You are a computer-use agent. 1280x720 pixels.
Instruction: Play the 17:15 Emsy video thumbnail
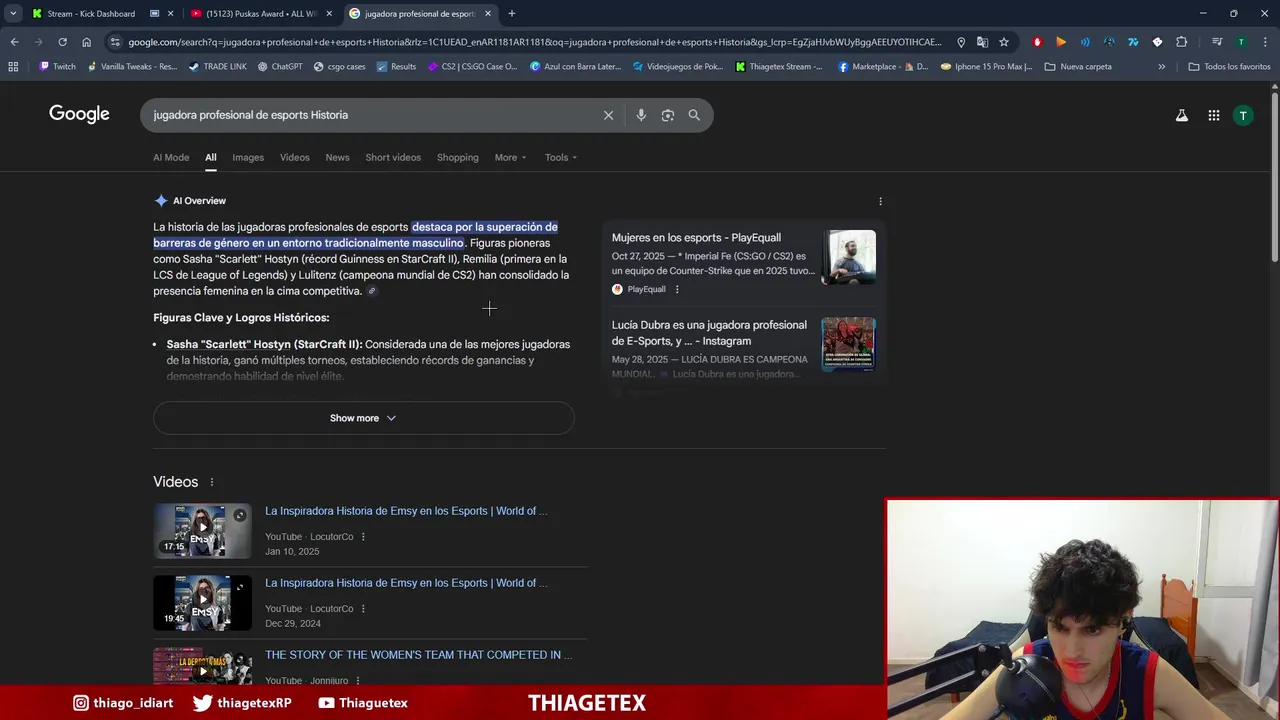[202, 530]
